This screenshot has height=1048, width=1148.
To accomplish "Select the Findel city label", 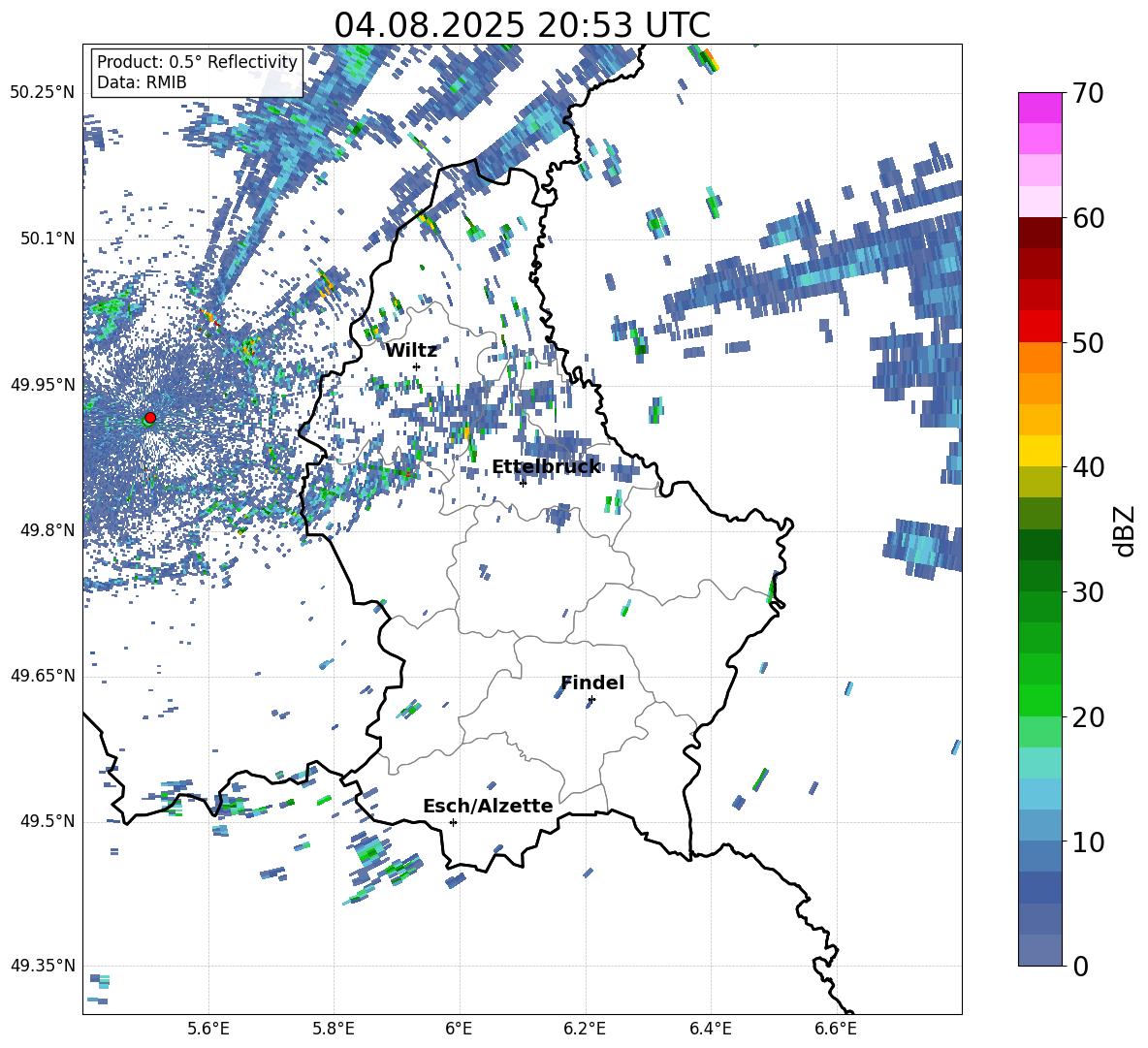I will click(592, 683).
